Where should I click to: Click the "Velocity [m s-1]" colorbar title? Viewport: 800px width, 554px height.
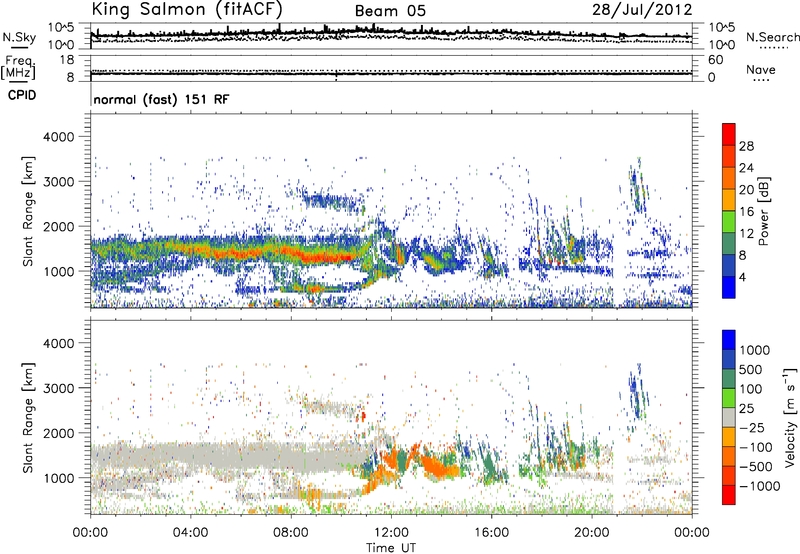(790, 417)
